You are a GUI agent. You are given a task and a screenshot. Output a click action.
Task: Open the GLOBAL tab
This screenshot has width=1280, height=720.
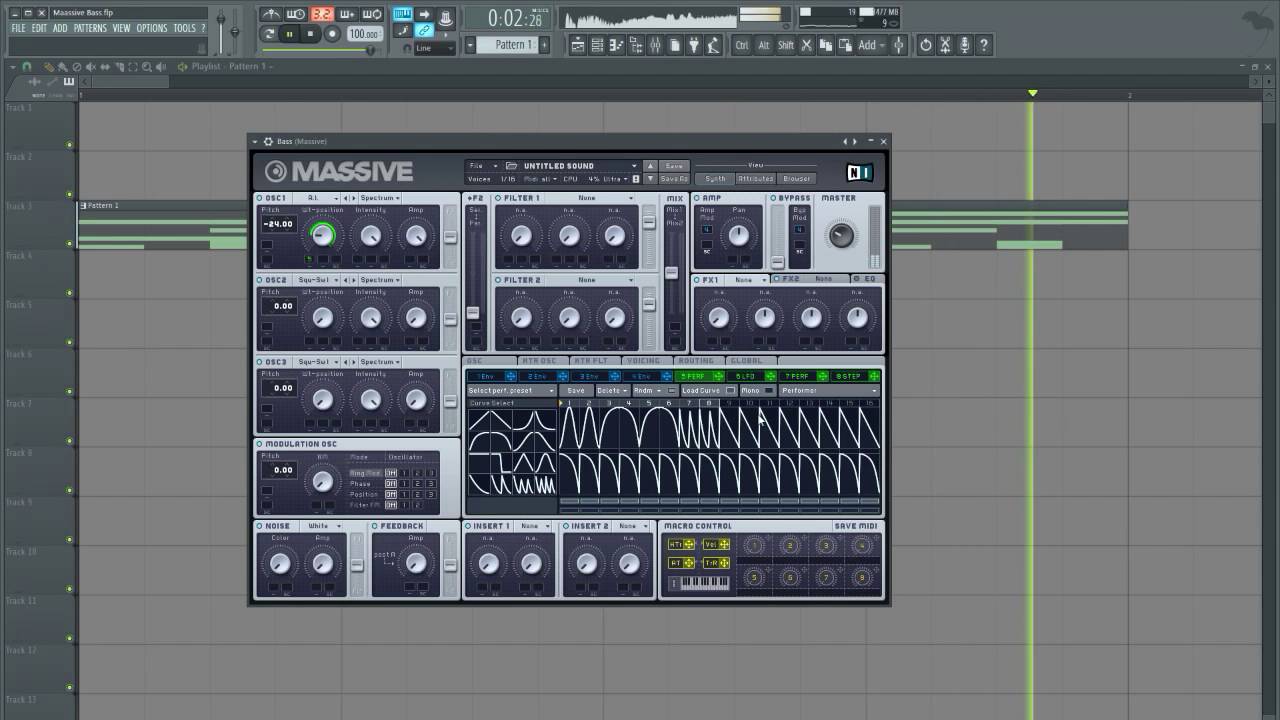point(747,360)
